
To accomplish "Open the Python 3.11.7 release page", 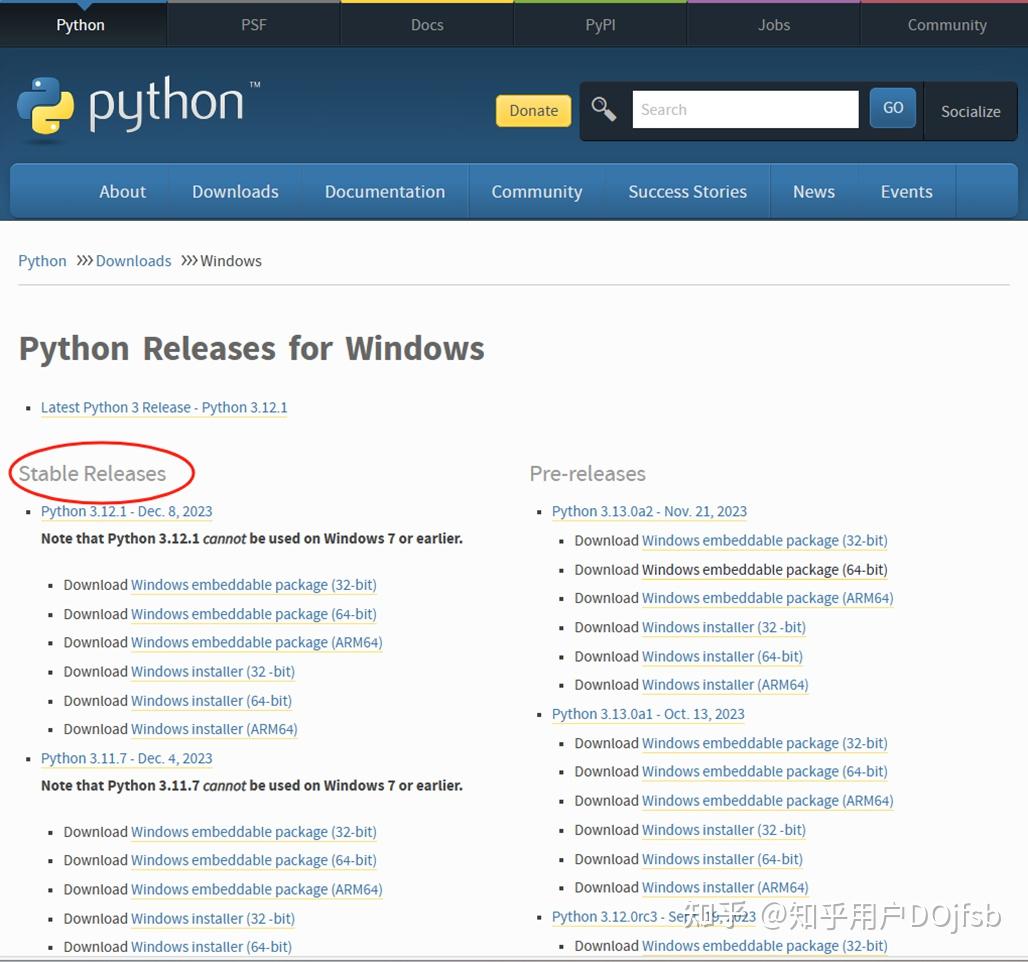I will (x=126, y=758).
